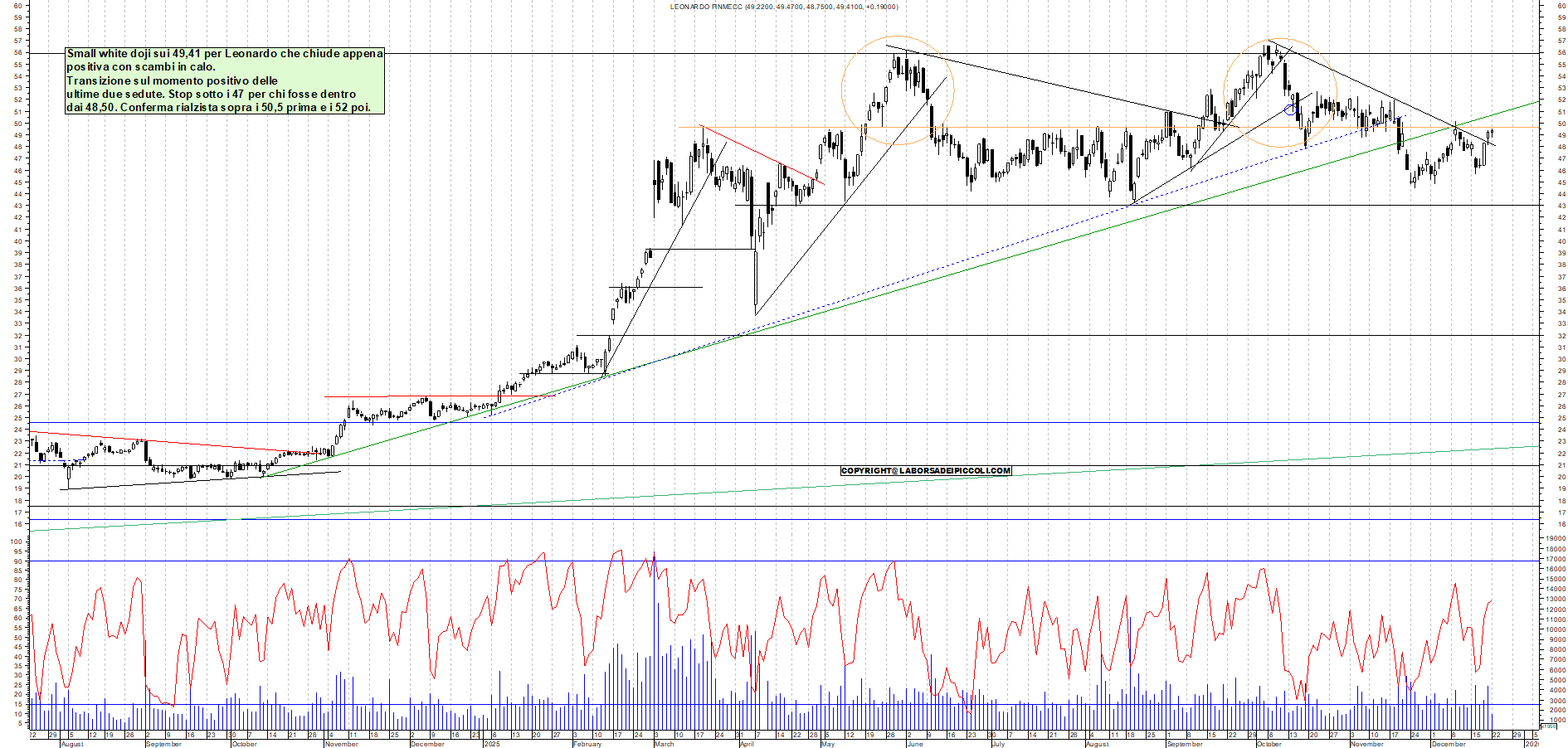
Task: Select the September label on left timeline
Action: pos(163,744)
